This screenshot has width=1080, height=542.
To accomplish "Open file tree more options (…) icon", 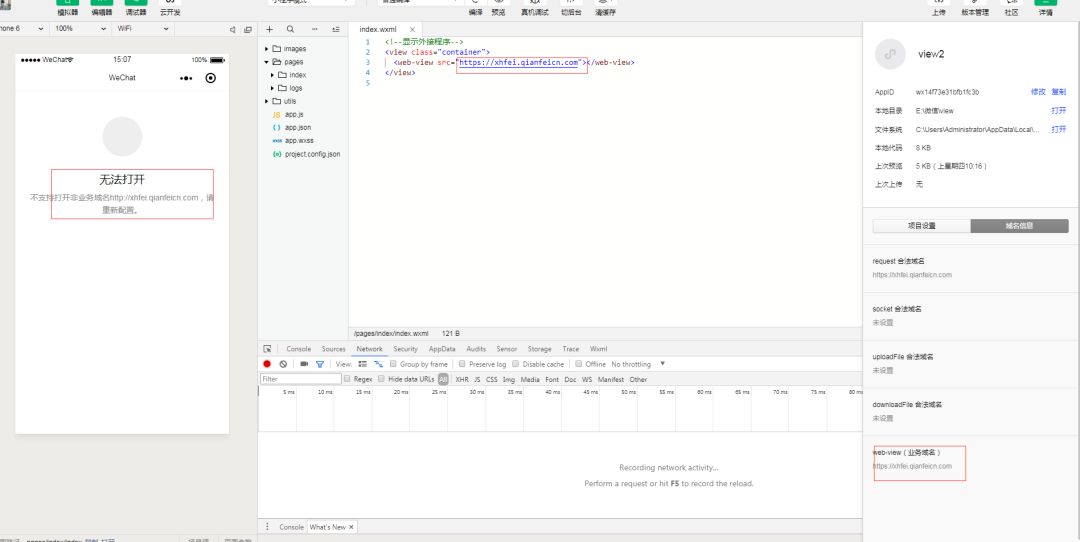I will click(x=315, y=29).
